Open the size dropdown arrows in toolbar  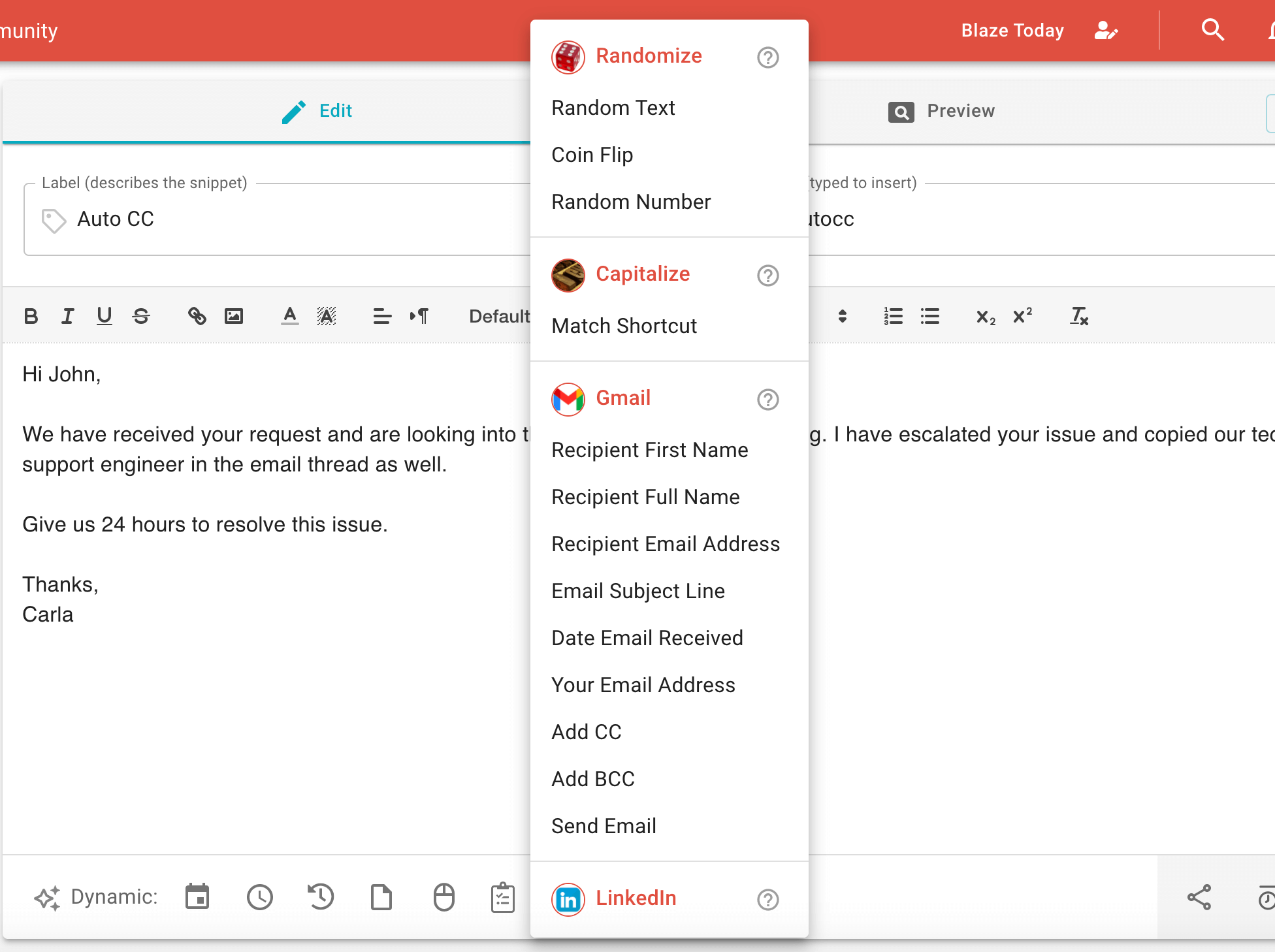pyautogui.click(x=843, y=317)
